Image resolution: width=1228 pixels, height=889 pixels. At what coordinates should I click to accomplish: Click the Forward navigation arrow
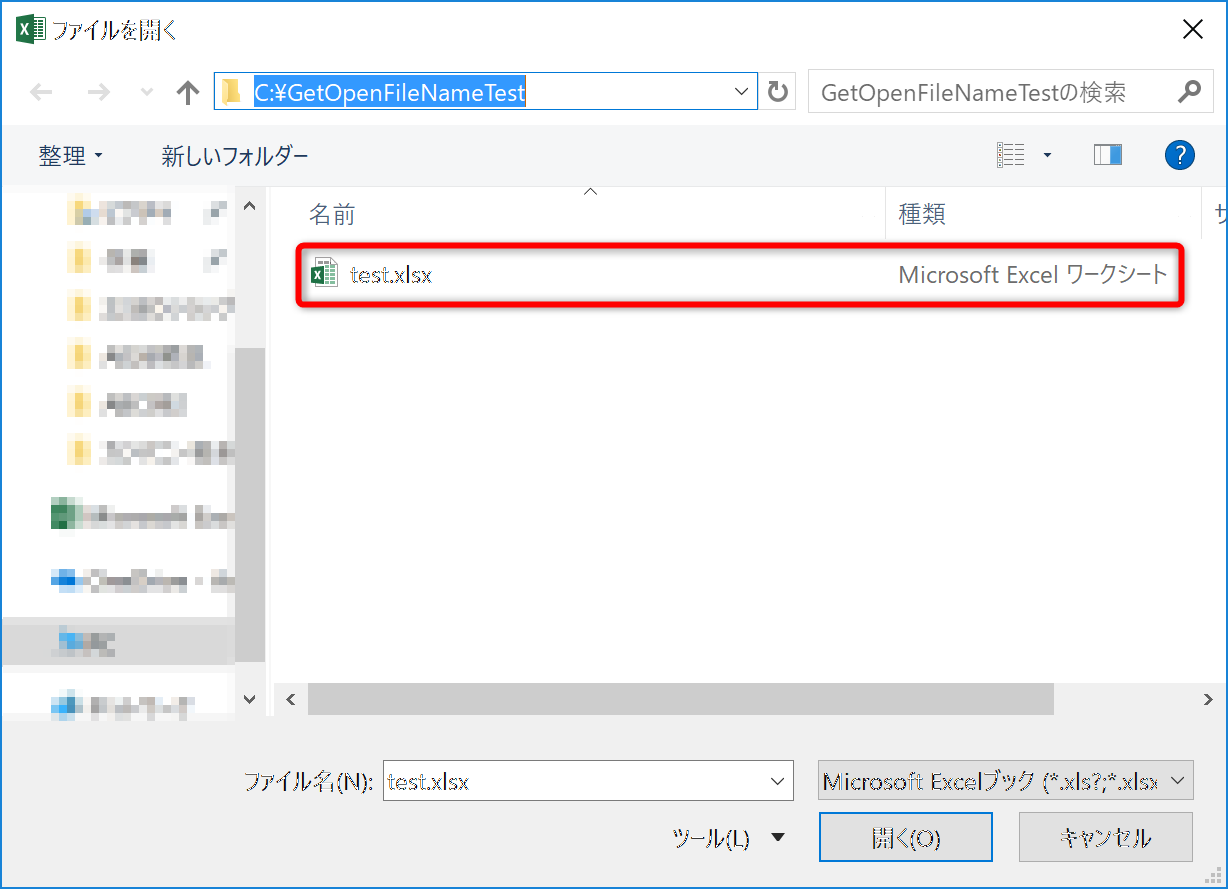pyautogui.click(x=98, y=93)
